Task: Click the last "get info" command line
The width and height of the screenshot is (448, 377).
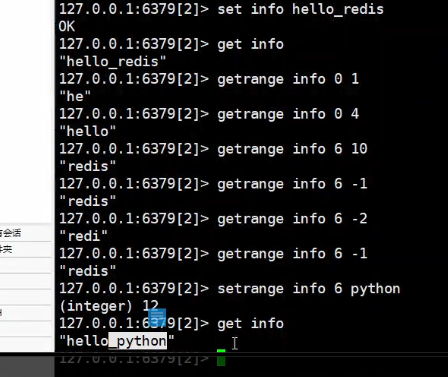Action: (250, 324)
